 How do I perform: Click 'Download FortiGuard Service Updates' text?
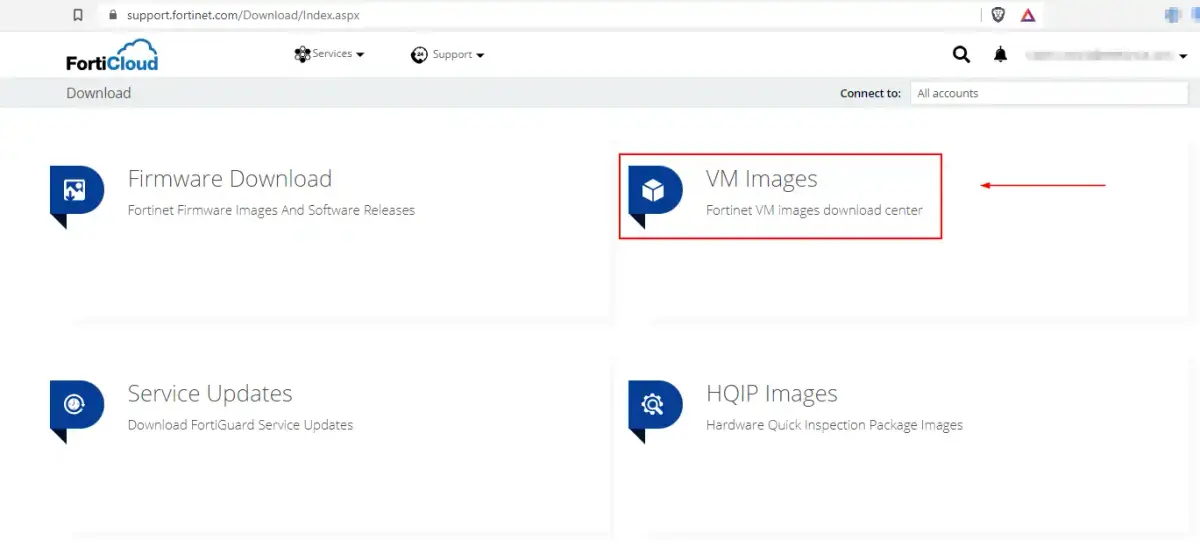click(240, 425)
